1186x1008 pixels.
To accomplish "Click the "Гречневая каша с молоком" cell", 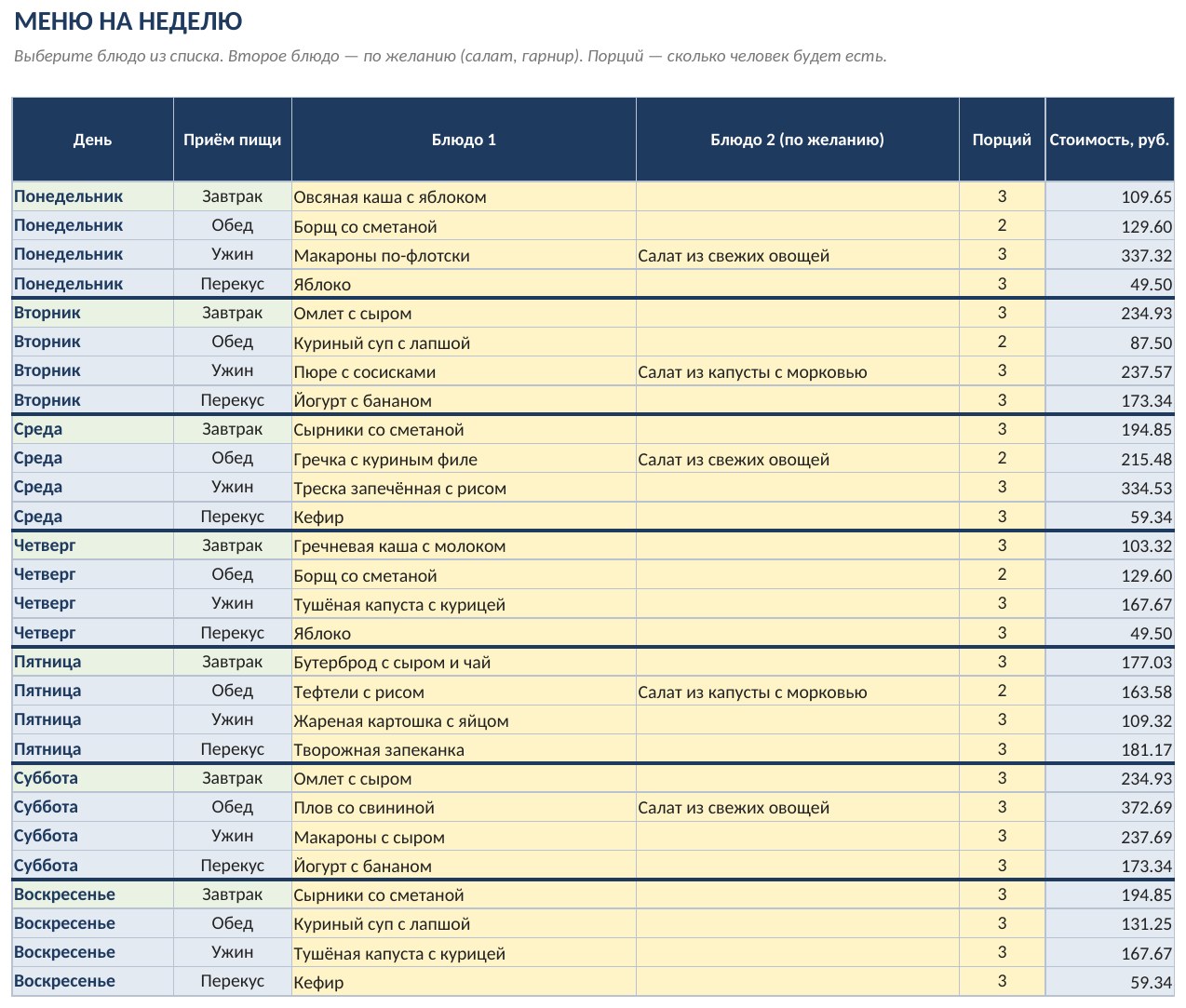I will 464,545.
